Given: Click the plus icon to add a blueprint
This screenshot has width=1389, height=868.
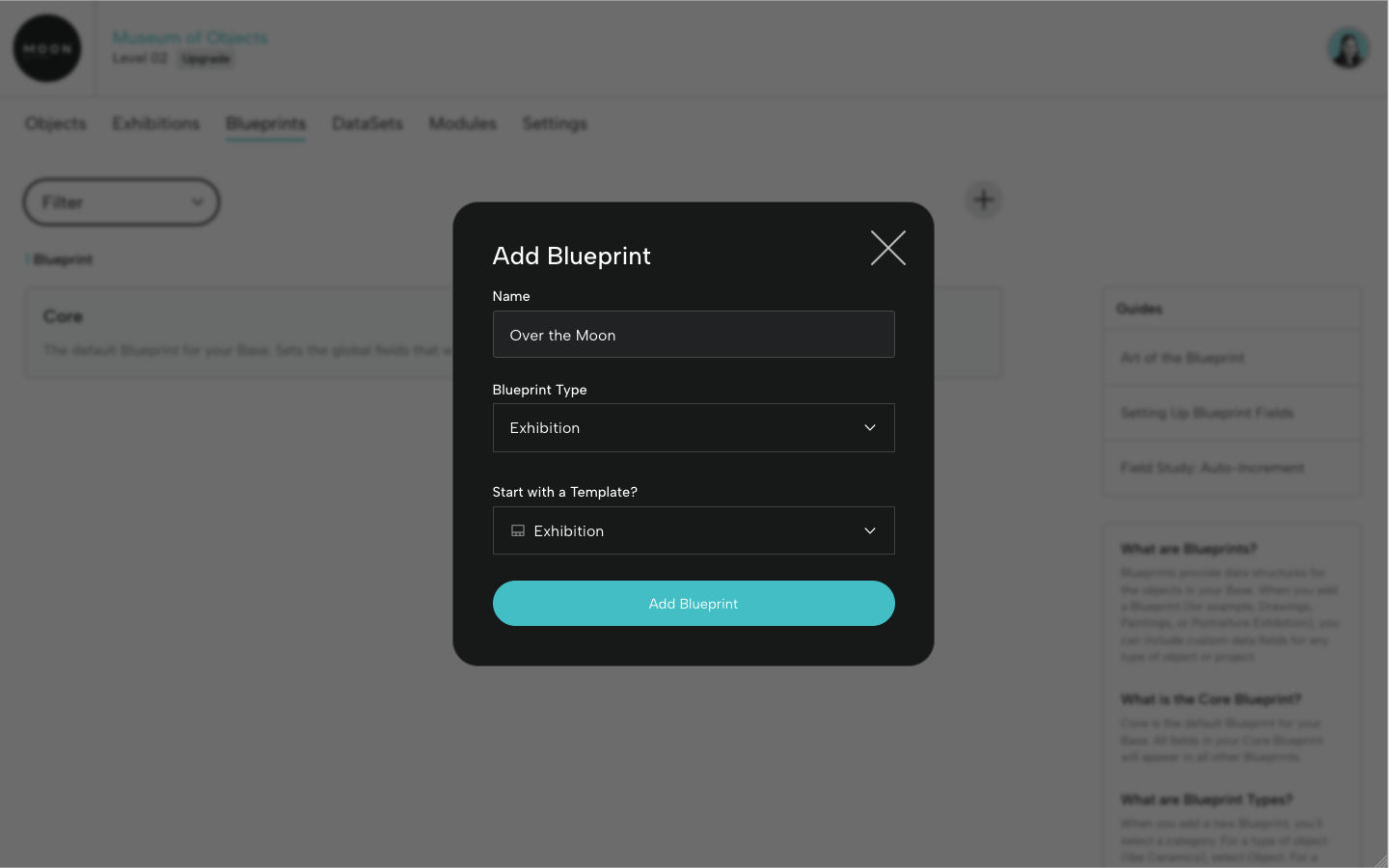Looking at the screenshot, I should tap(983, 199).
